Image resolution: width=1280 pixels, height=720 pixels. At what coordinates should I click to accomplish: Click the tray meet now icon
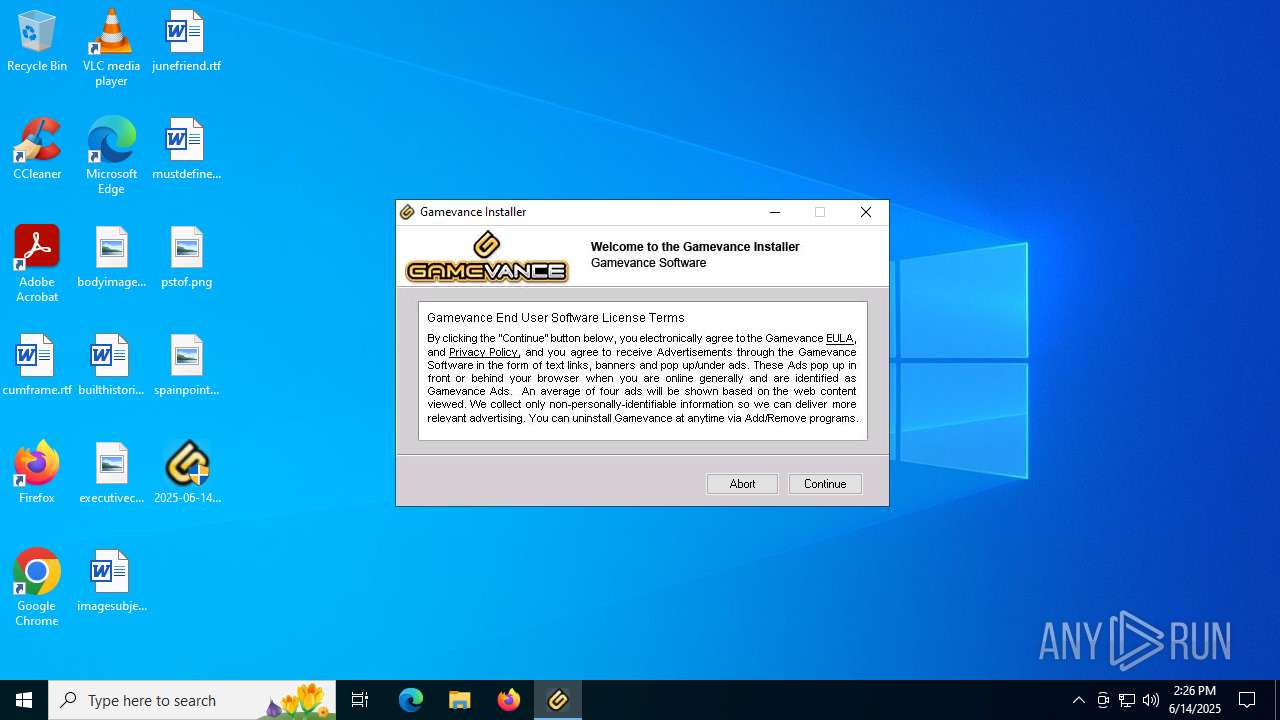(1103, 700)
